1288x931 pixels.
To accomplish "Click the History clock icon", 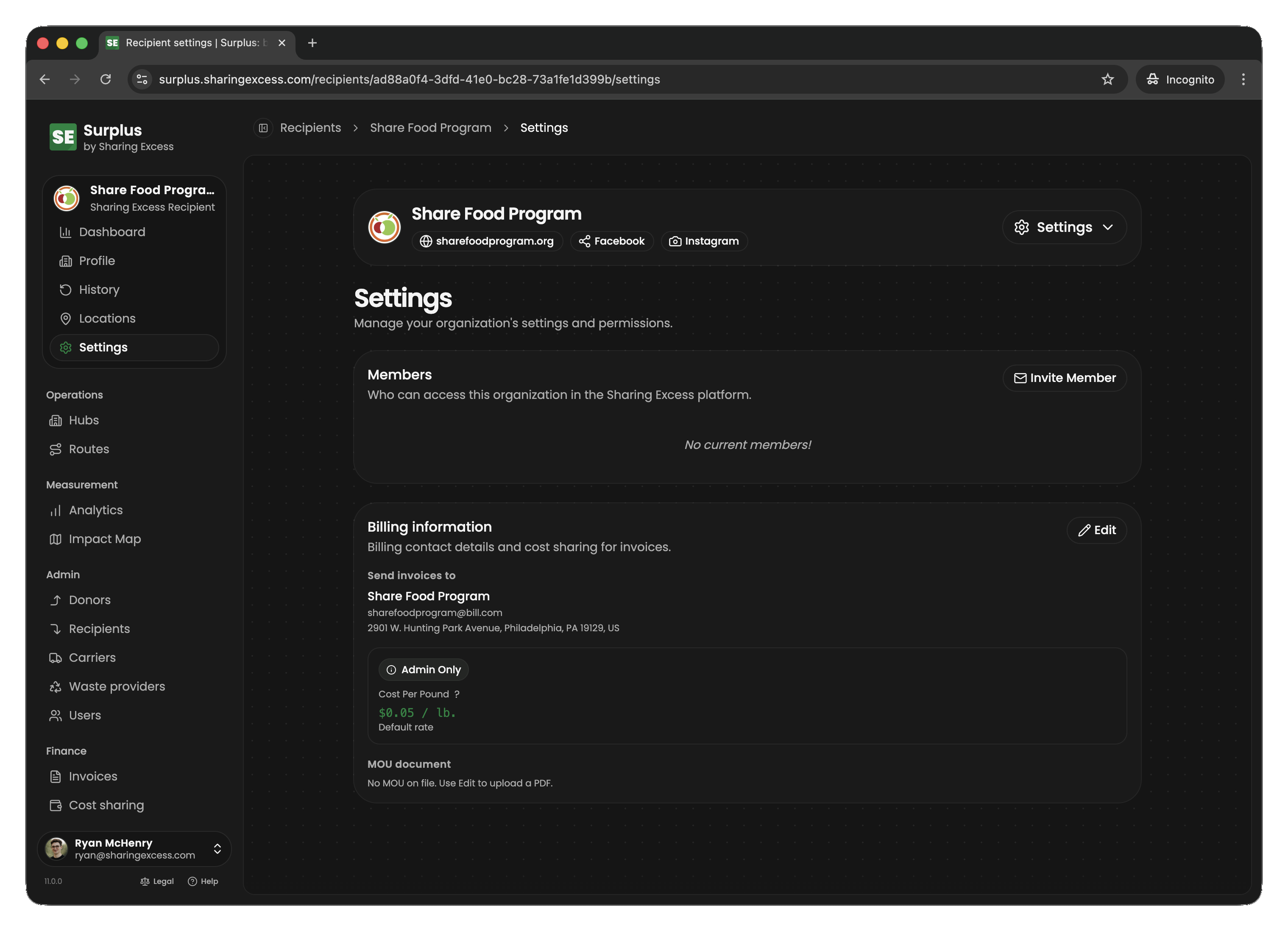I will click(65, 290).
